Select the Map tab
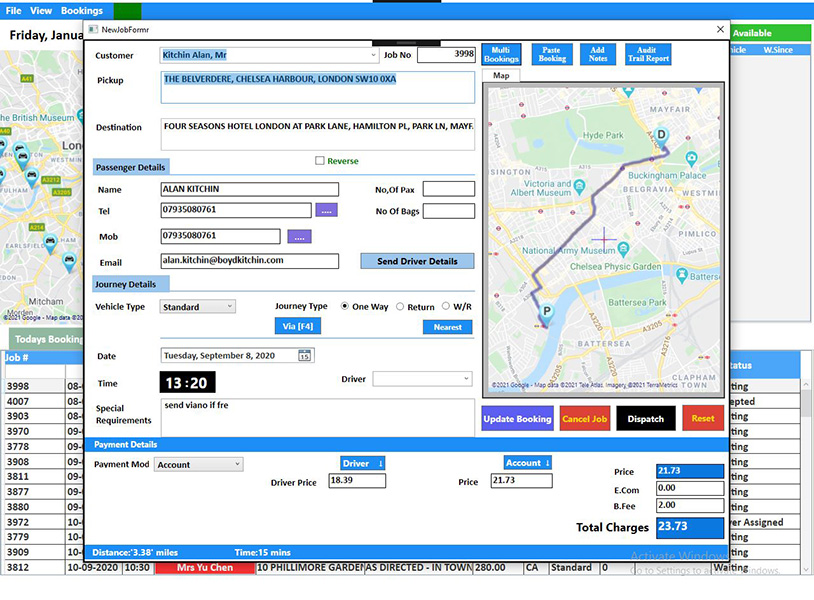Screen dimensions: 814x600 click(x=501, y=75)
